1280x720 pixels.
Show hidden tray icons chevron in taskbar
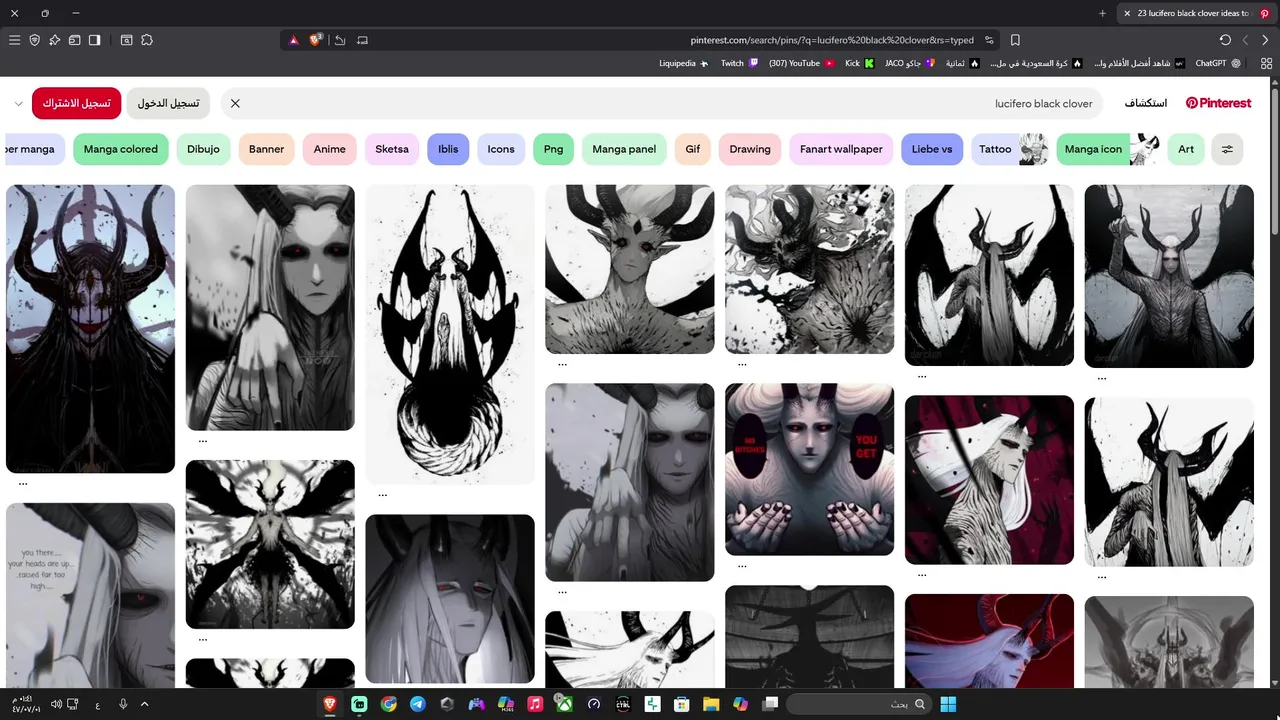click(144, 704)
